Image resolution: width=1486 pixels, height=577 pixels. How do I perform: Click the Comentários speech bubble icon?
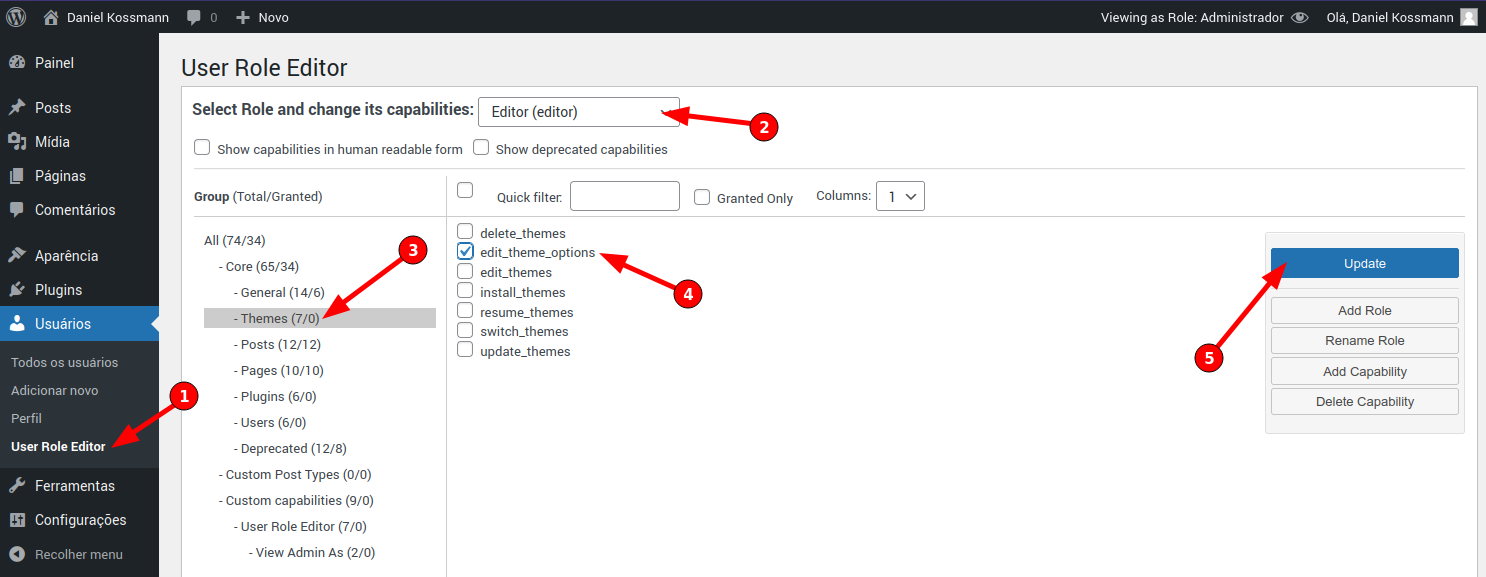17,210
